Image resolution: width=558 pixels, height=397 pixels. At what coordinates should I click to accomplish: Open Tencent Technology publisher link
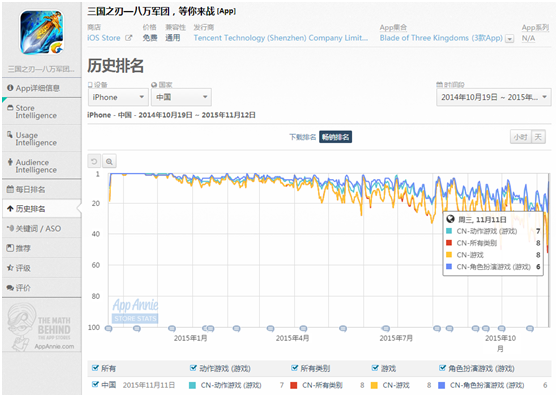[281, 38]
